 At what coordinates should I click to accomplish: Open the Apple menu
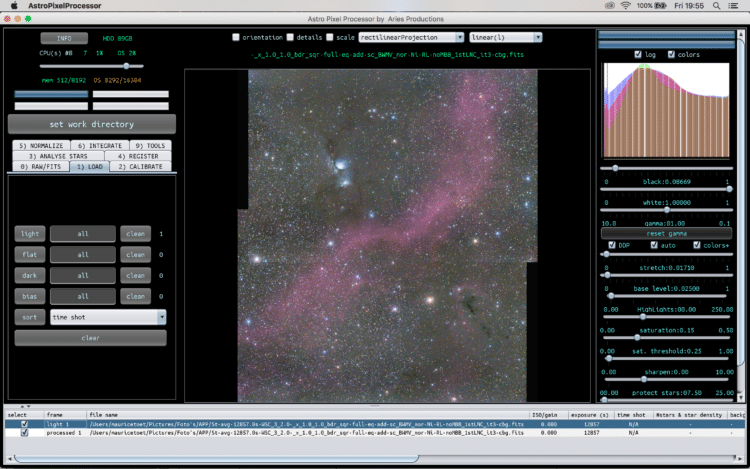click(x=14, y=6)
